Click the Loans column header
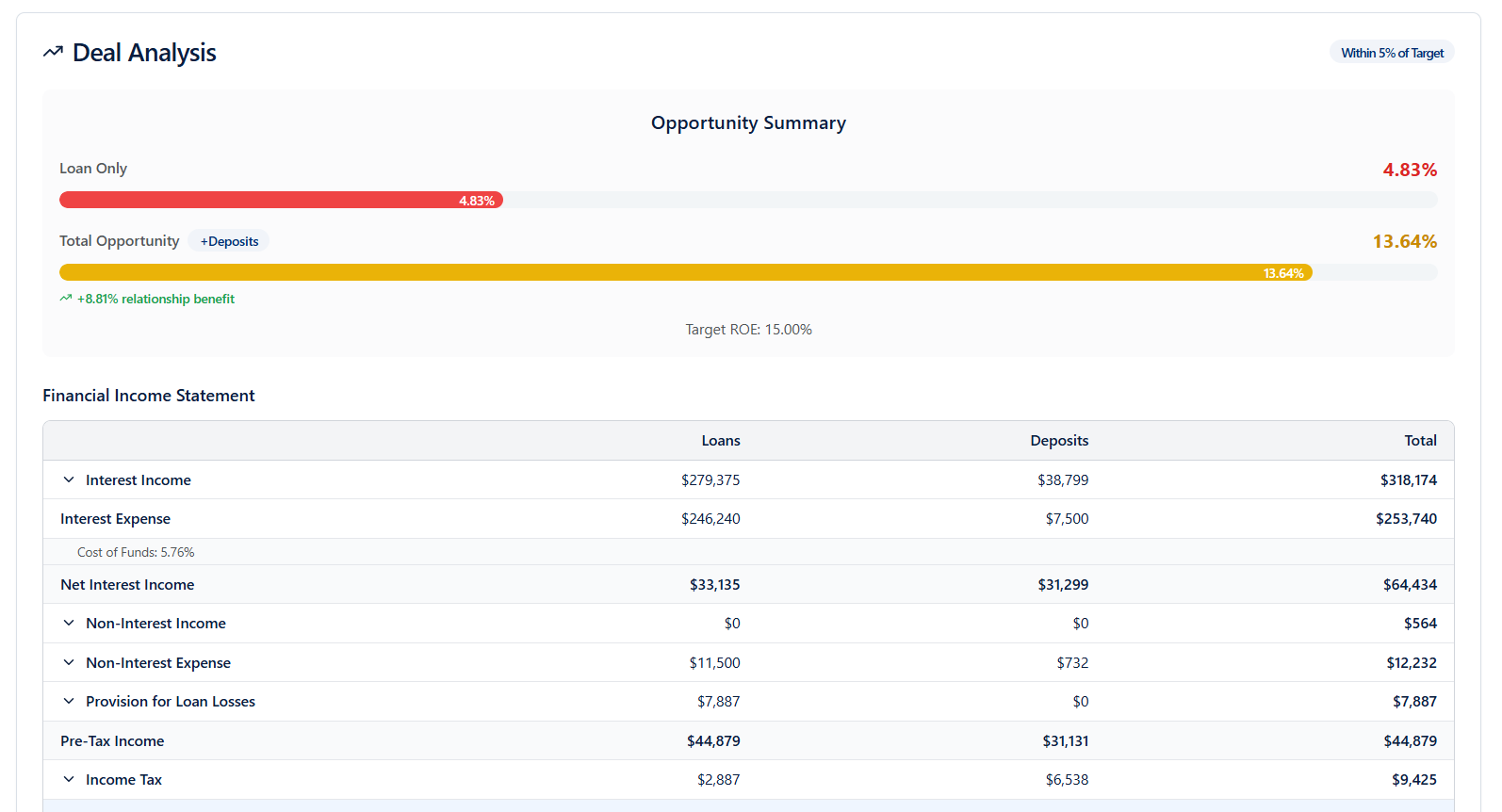Screen dimensions: 1502x812 point(721,441)
